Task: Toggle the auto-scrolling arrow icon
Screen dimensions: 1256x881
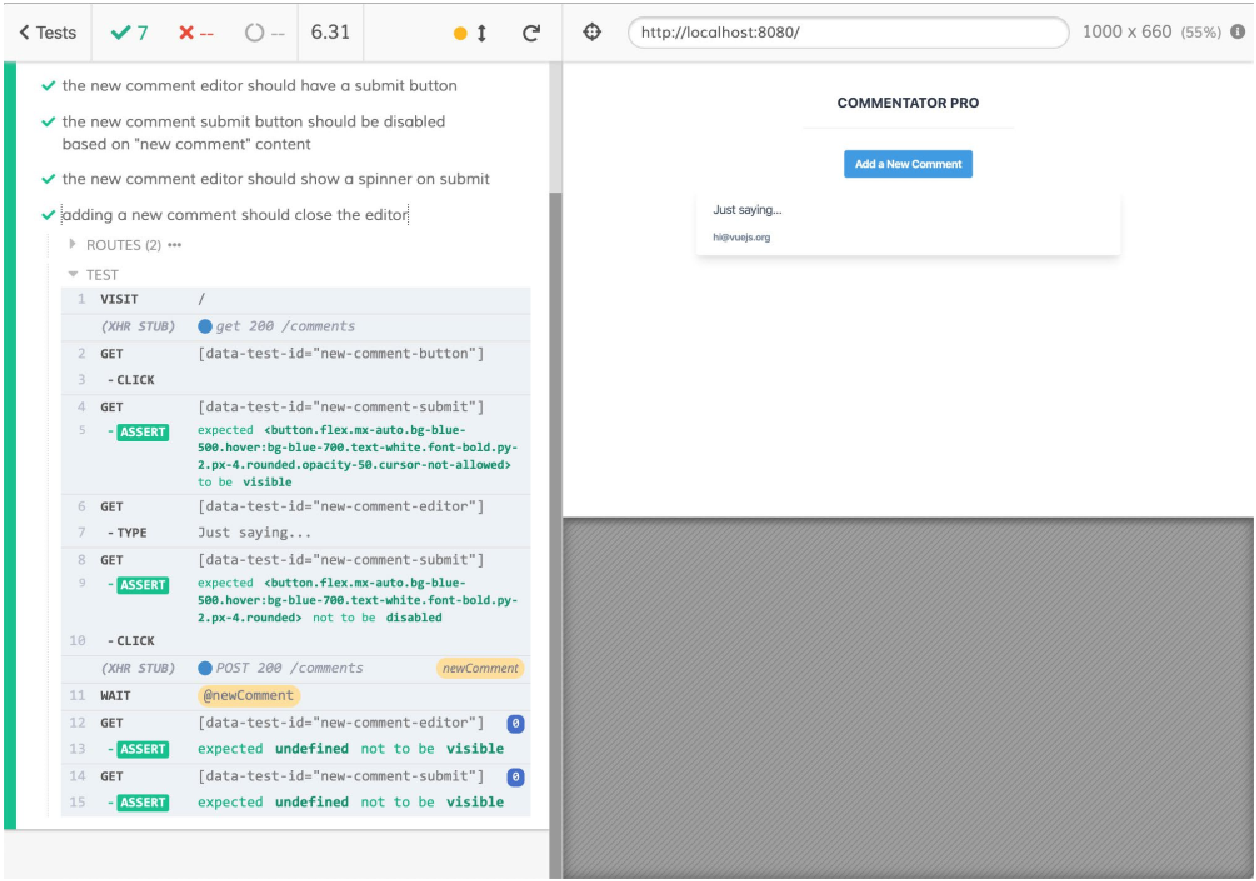Action: pyautogui.click(x=482, y=33)
